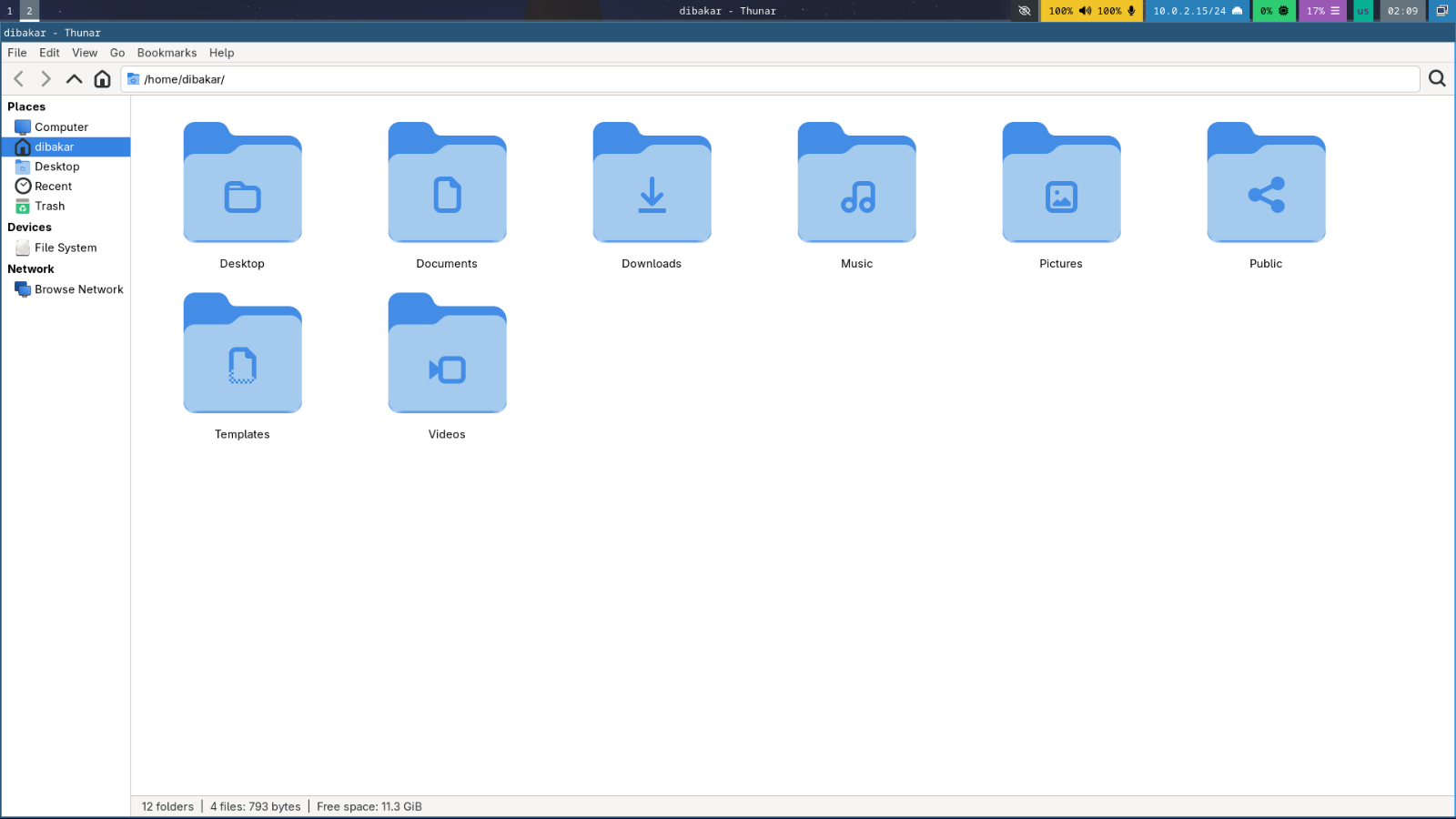This screenshot has width=1456, height=819.
Task: Go back using the back arrow icon
Action: click(x=18, y=78)
